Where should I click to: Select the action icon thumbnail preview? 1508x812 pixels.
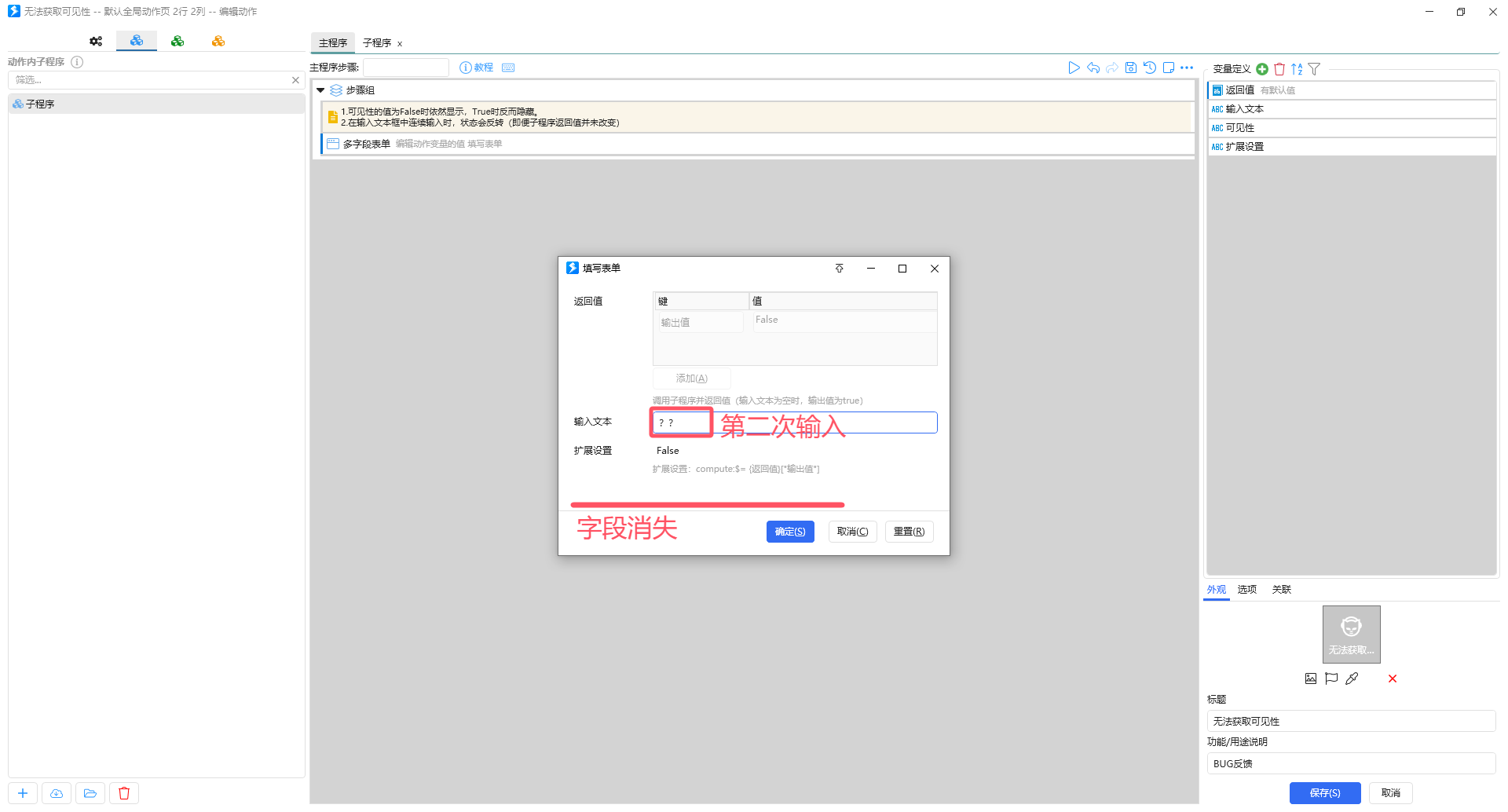point(1351,634)
